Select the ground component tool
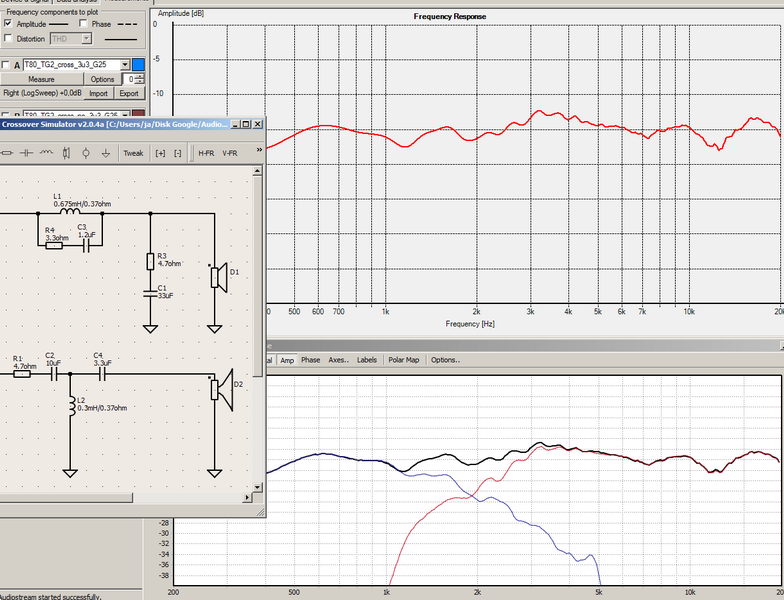This screenshot has height=600, width=784. pyautogui.click(x=106, y=153)
